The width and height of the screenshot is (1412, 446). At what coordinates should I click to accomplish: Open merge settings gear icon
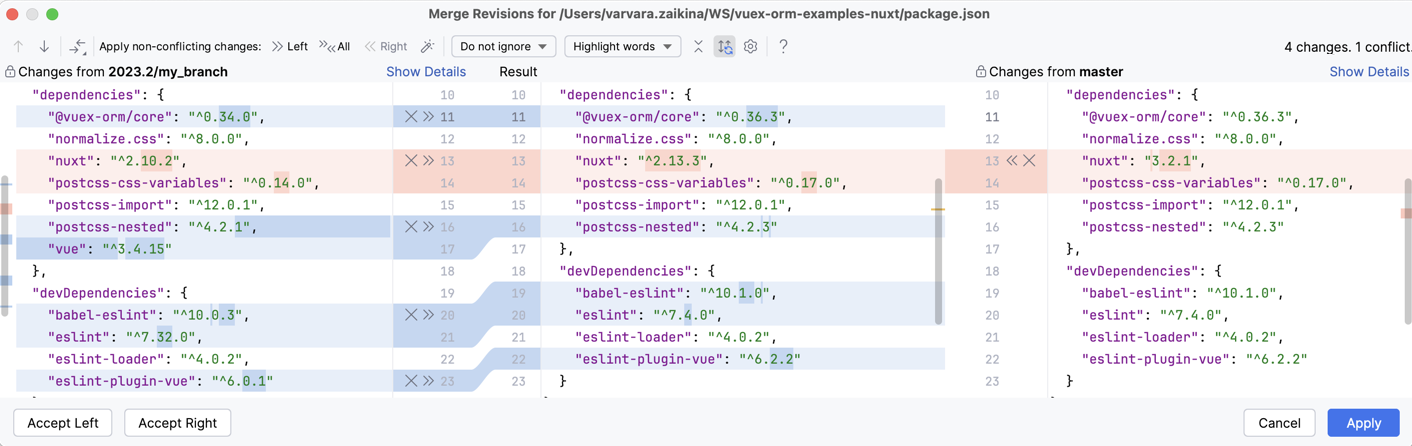[750, 46]
